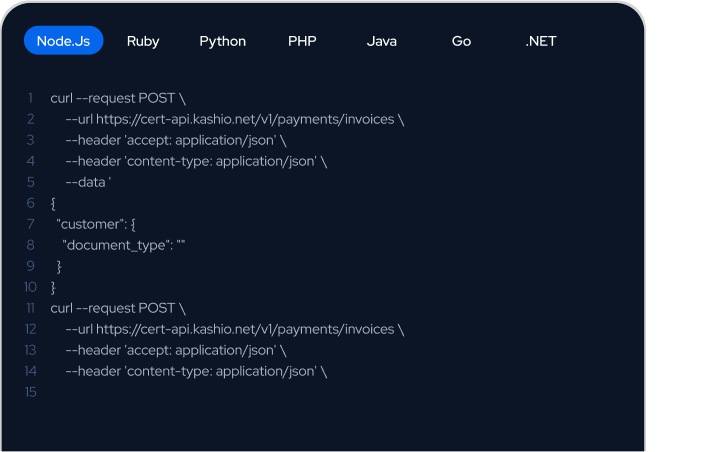713x452 pixels.
Task: Open the Python code sample tab
Action: tap(222, 41)
